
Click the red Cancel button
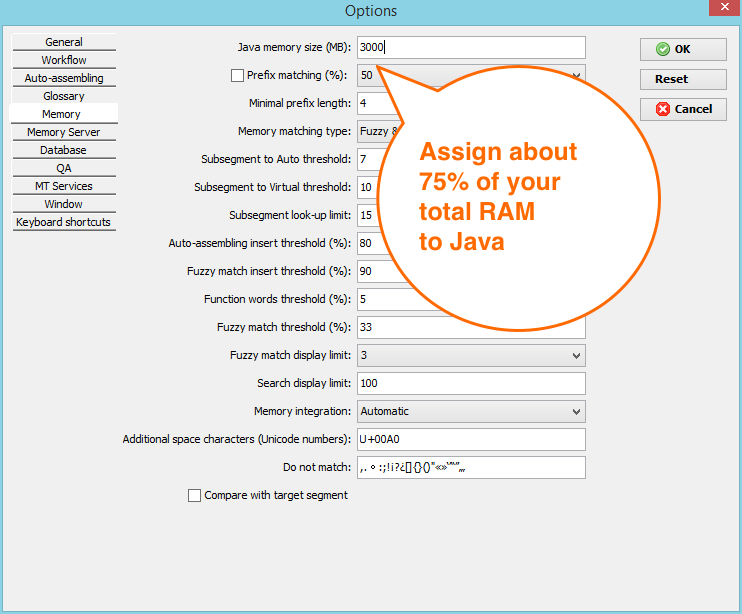(683, 109)
